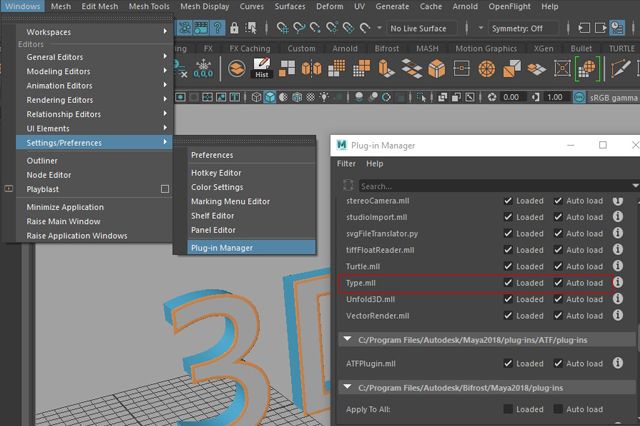This screenshot has width=640, height=426.
Task: Choose Node Editor from the Windows menu
Action: tap(94, 175)
